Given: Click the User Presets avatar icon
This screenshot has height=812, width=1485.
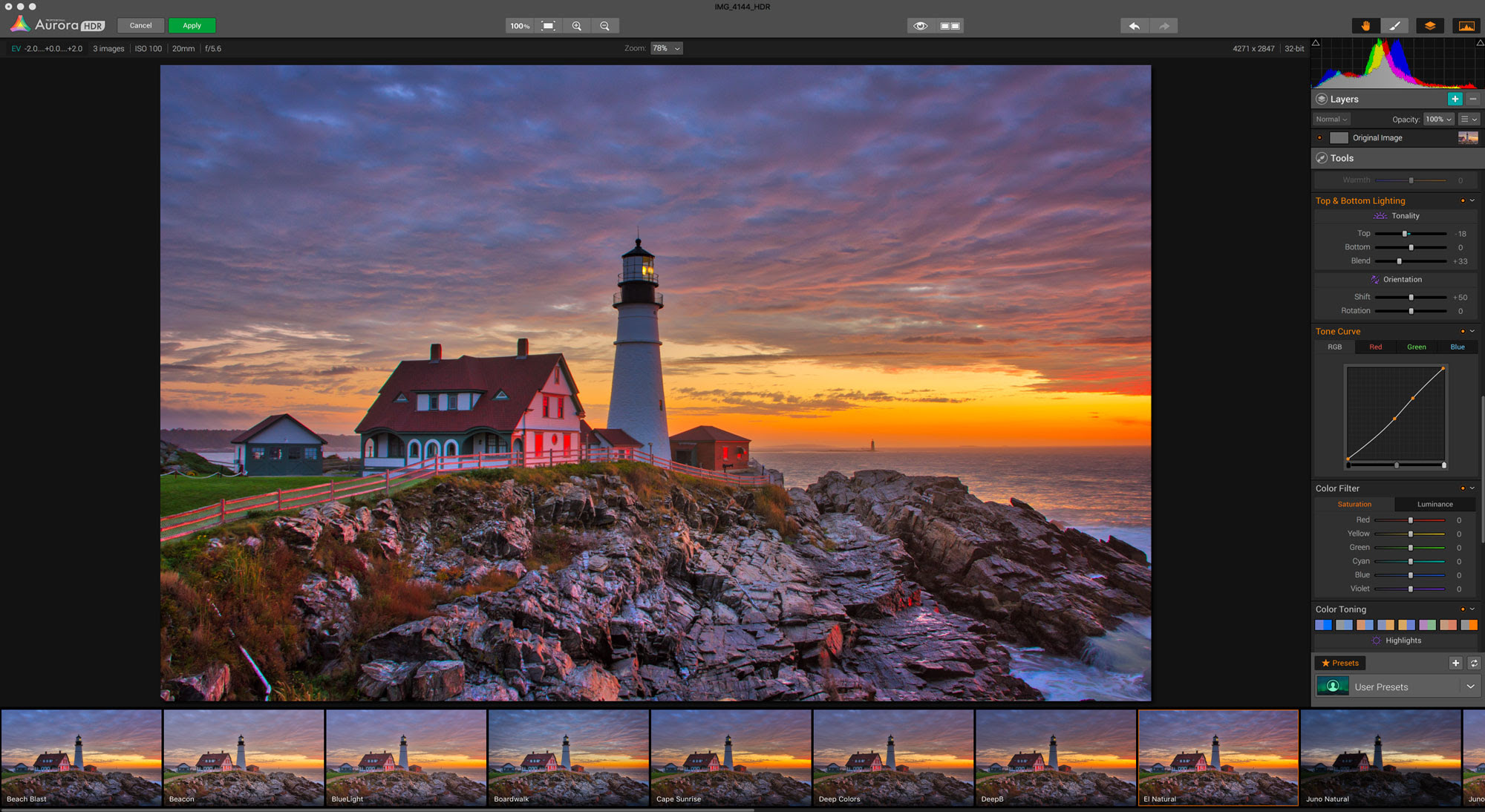Looking at the screenshot, I should click(x=1333, y=687).
